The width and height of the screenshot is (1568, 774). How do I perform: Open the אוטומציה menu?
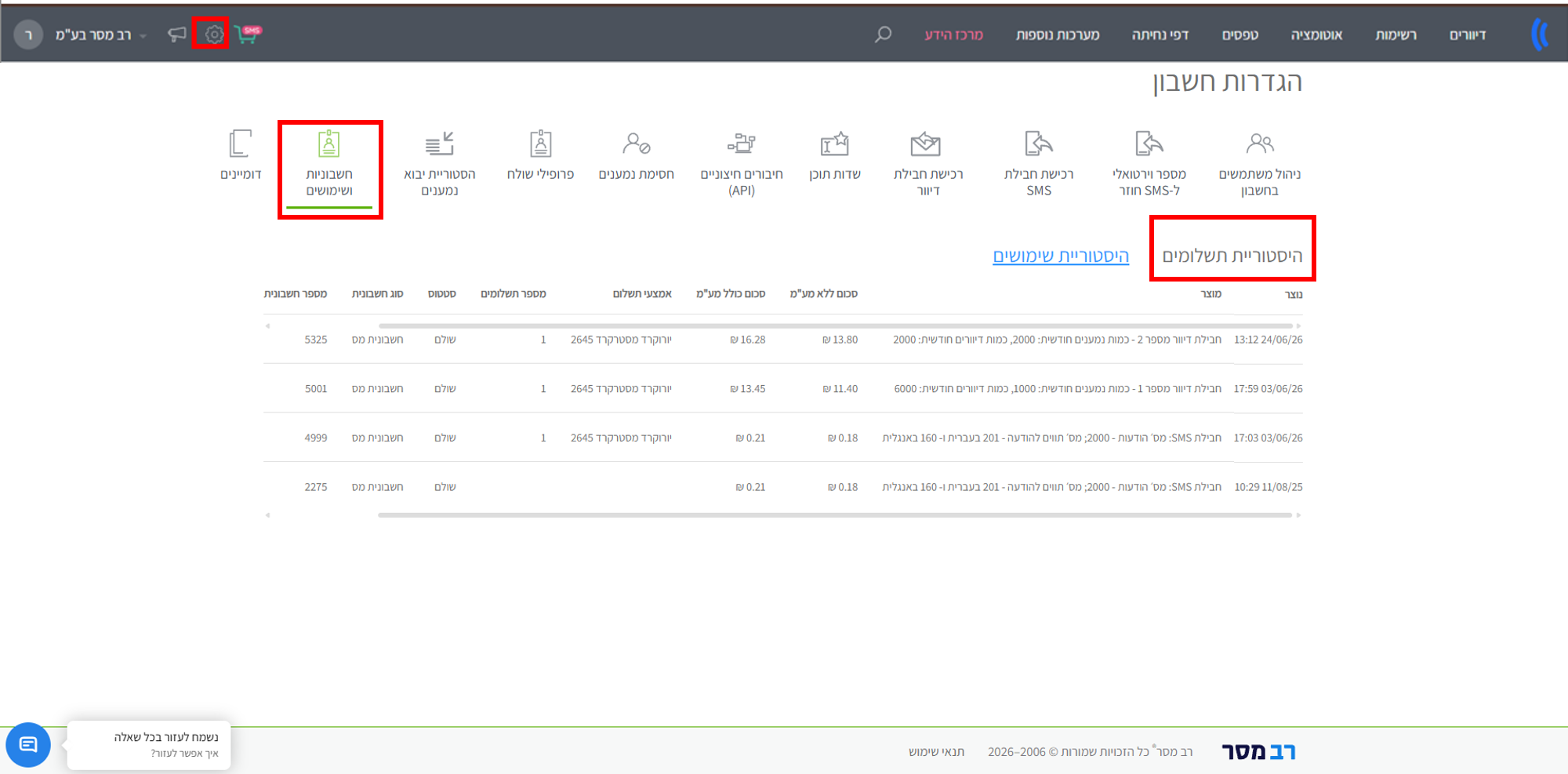click(1316, 35)
